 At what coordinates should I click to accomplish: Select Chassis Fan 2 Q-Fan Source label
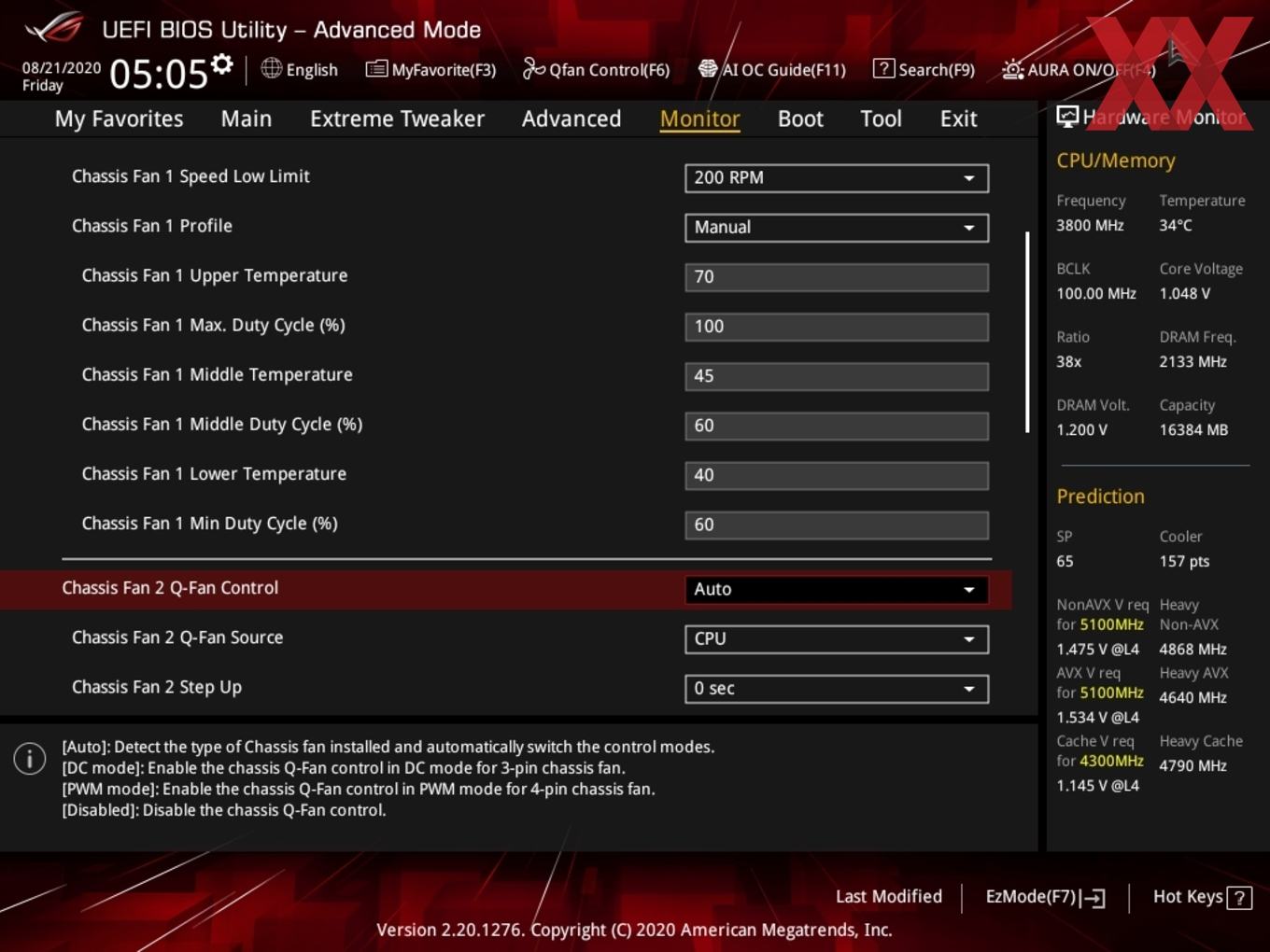[177, 637]
